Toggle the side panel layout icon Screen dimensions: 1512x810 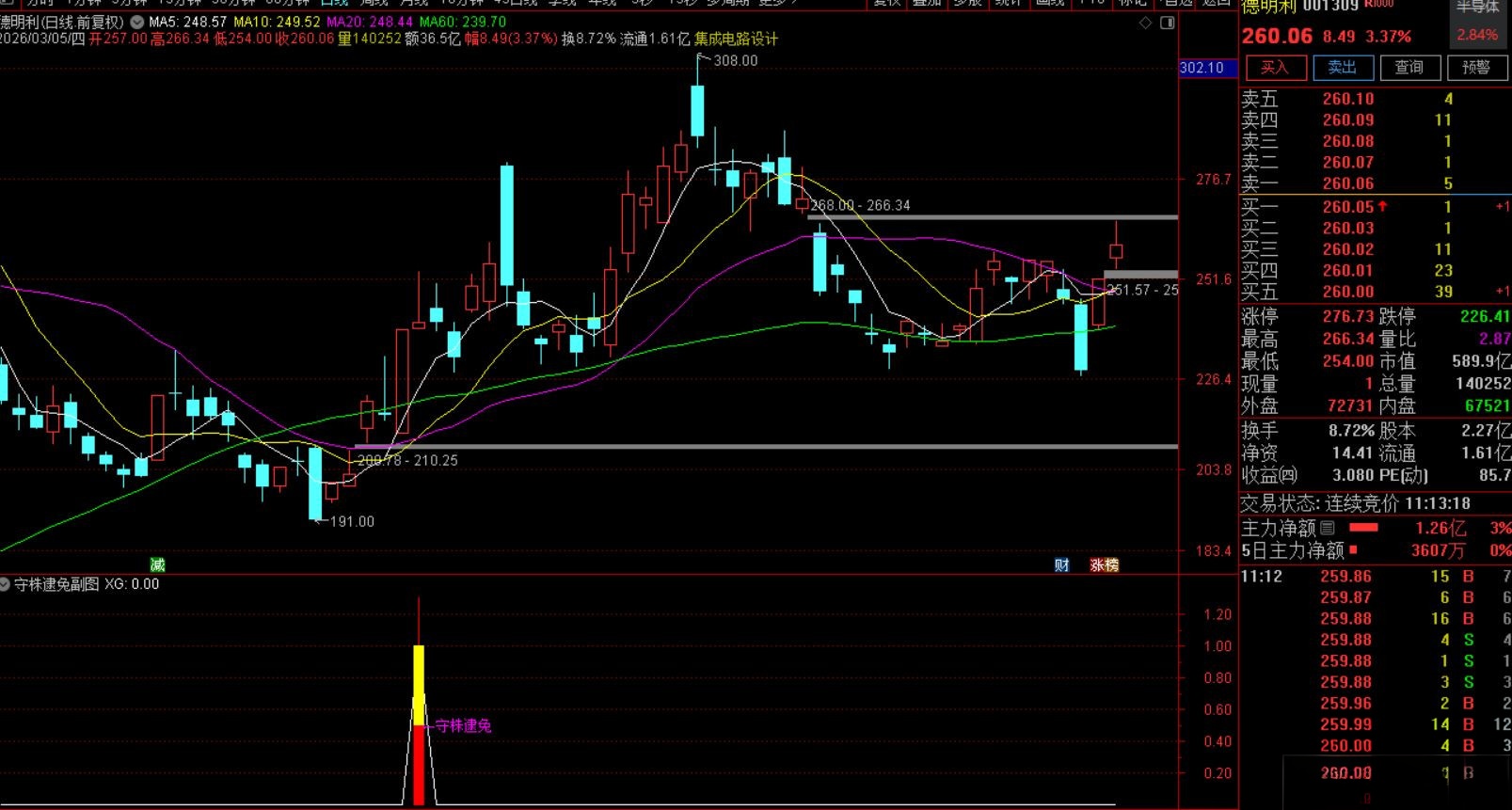1168,23
